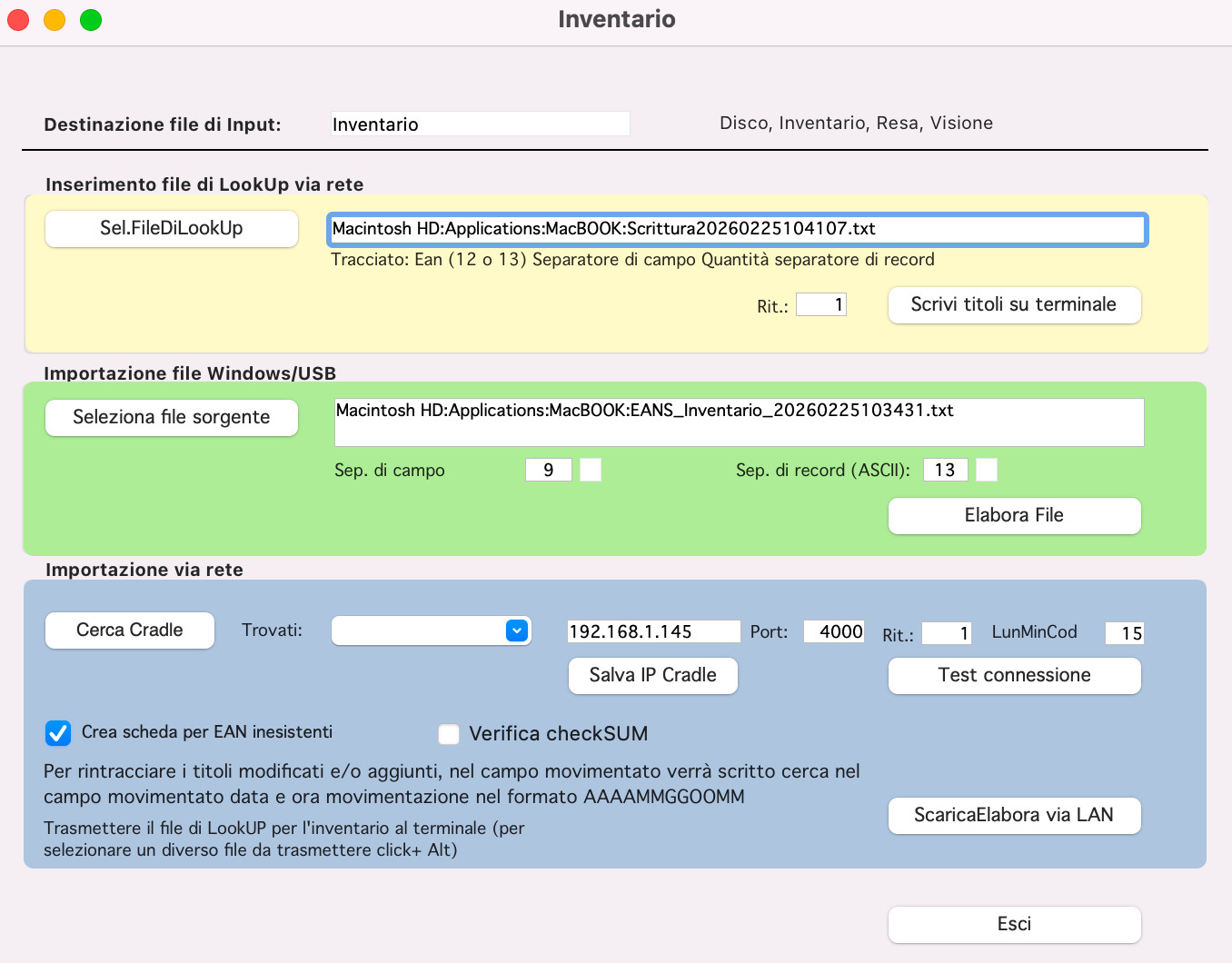Enable Verifica checkSUM checkbox
Screen dimensions: 1232x963
[x=449, y=734]
